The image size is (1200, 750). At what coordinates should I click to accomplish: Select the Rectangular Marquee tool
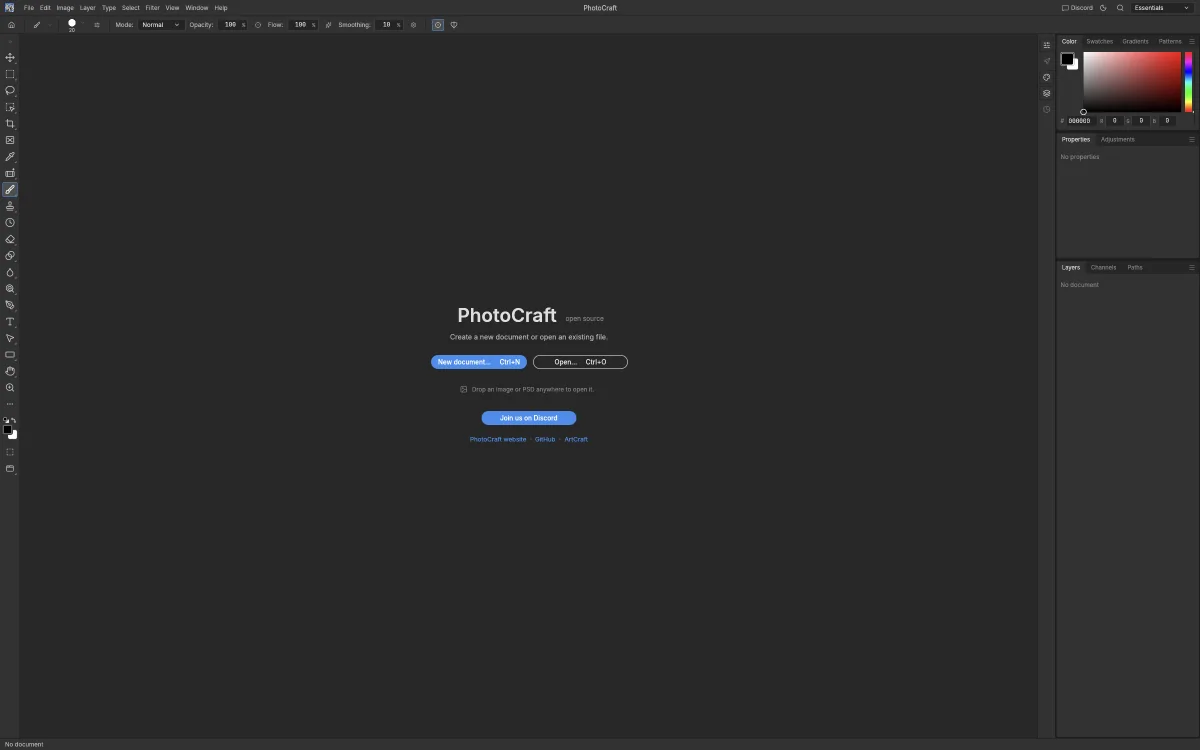(10, 74)
